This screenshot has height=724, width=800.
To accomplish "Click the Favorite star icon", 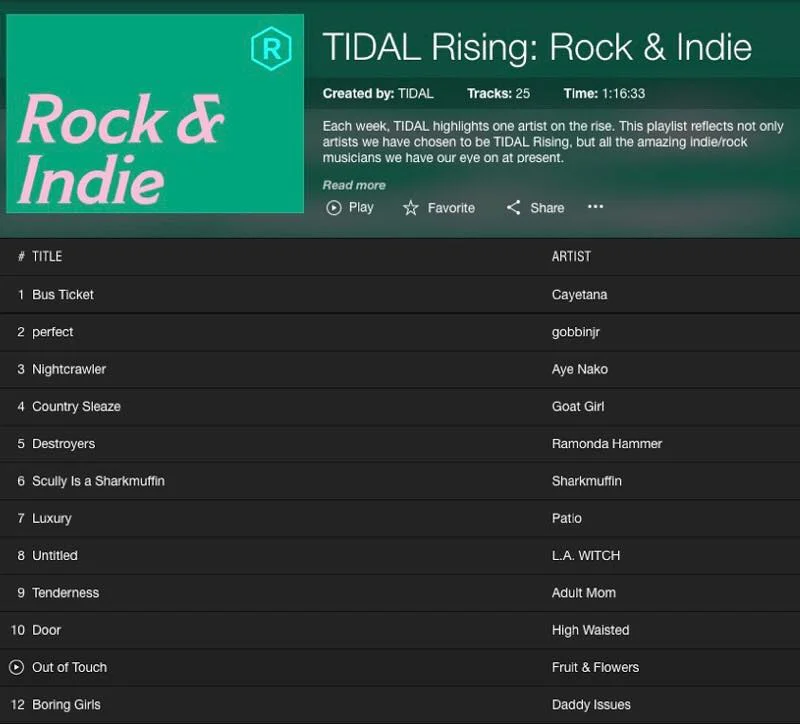I will pyautogui.click(x=411, y=208).
